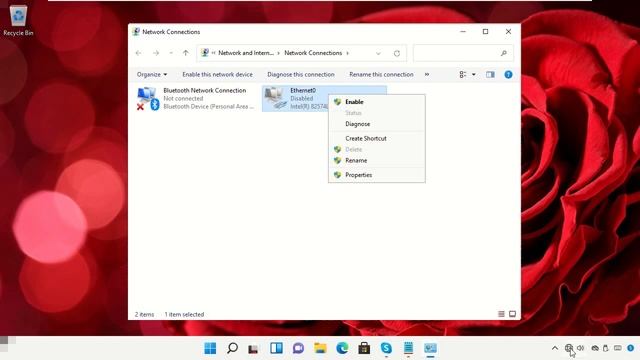Click the Control Panel taskbar icon

tap(430, 348)
